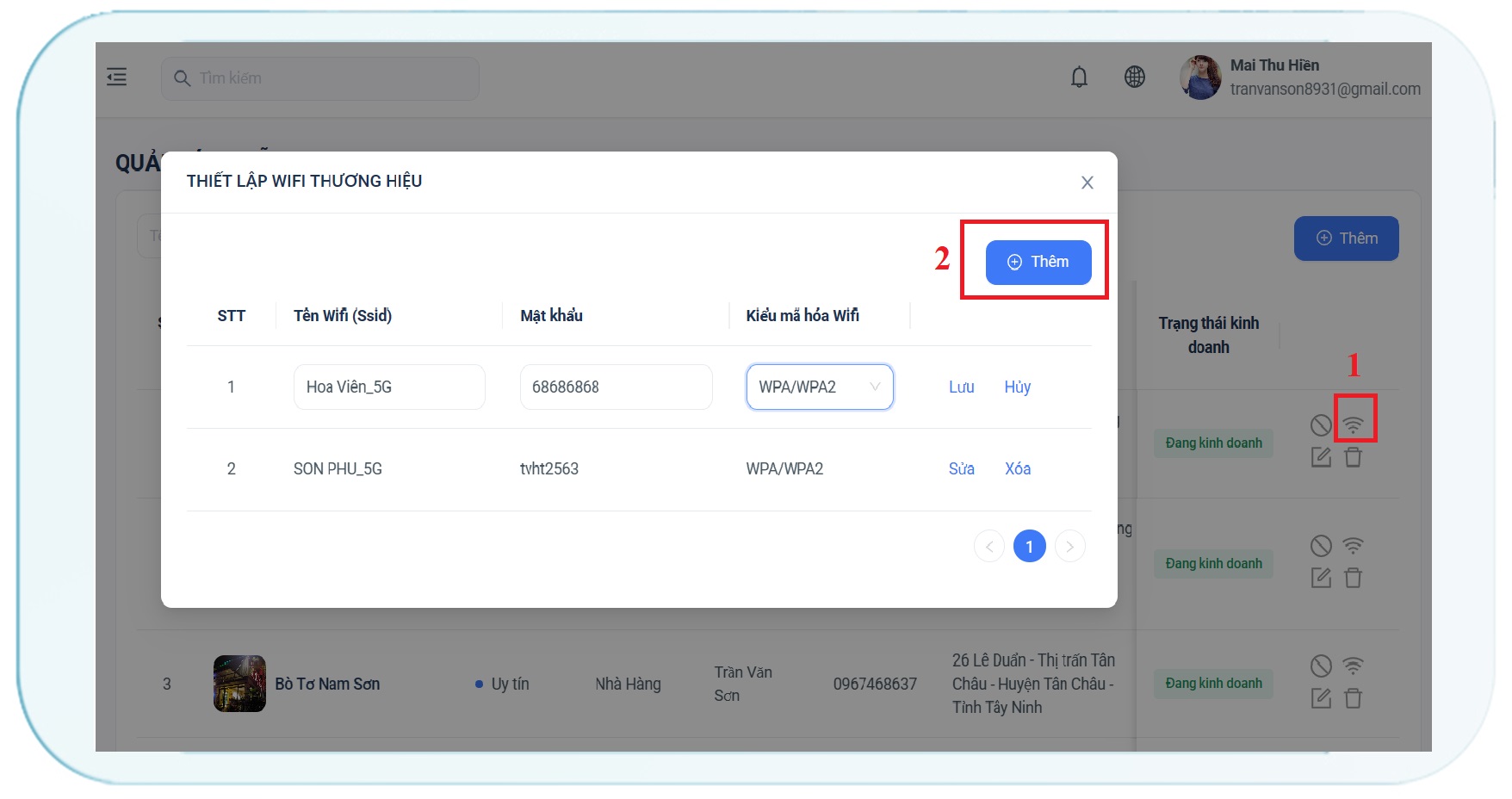Close the Thiết lập wifi thương hiệu dialog
This screenshot has width=1512, height=799.
coord(1088,183)
